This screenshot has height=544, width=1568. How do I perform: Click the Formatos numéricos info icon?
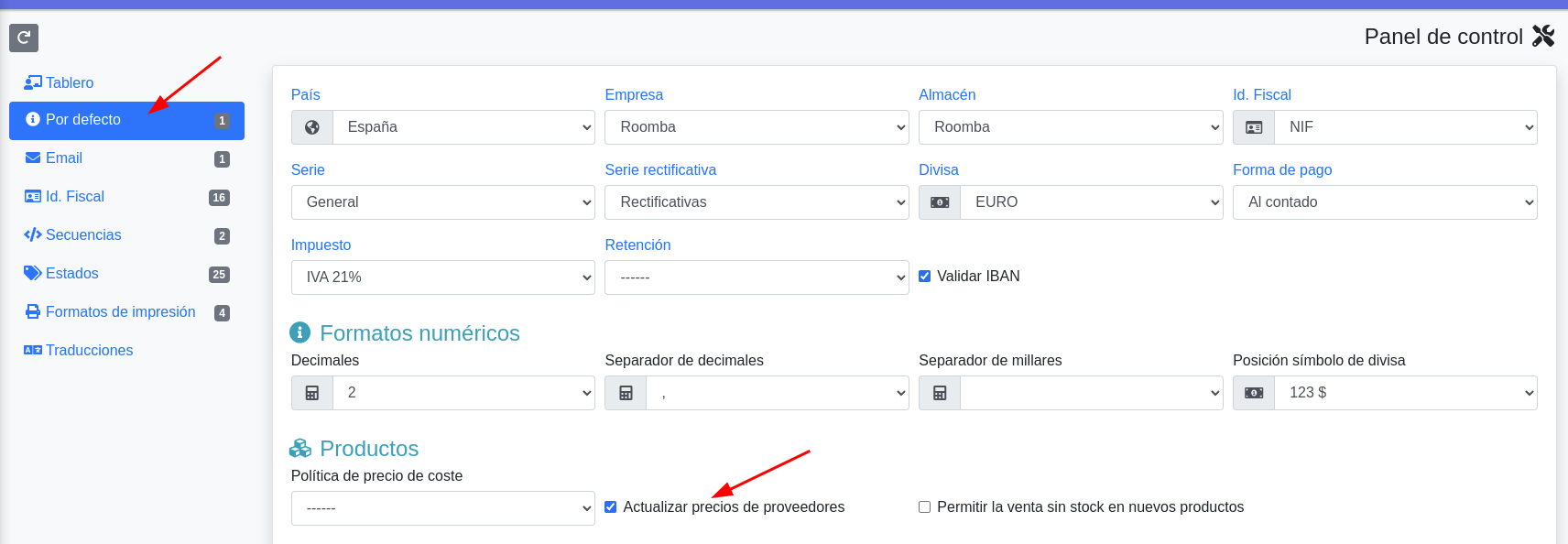click(299, 332)
